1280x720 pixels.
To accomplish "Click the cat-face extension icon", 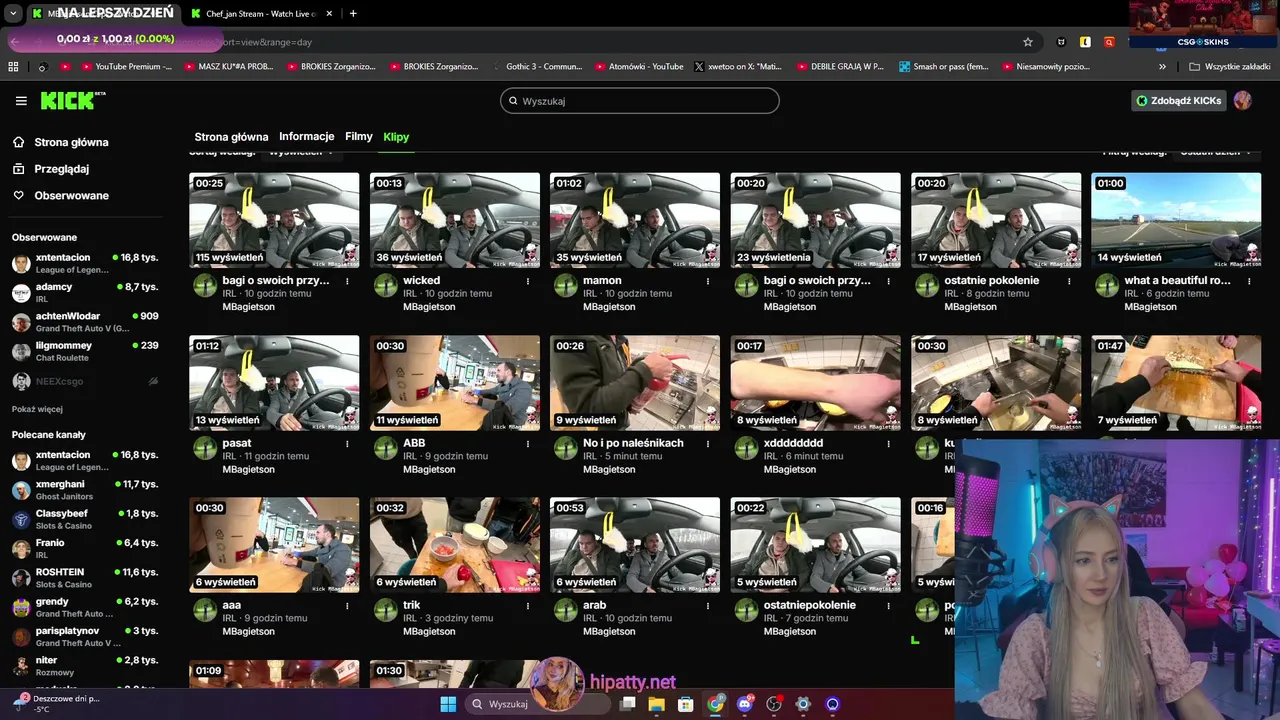I will [x=1061, y=42].
